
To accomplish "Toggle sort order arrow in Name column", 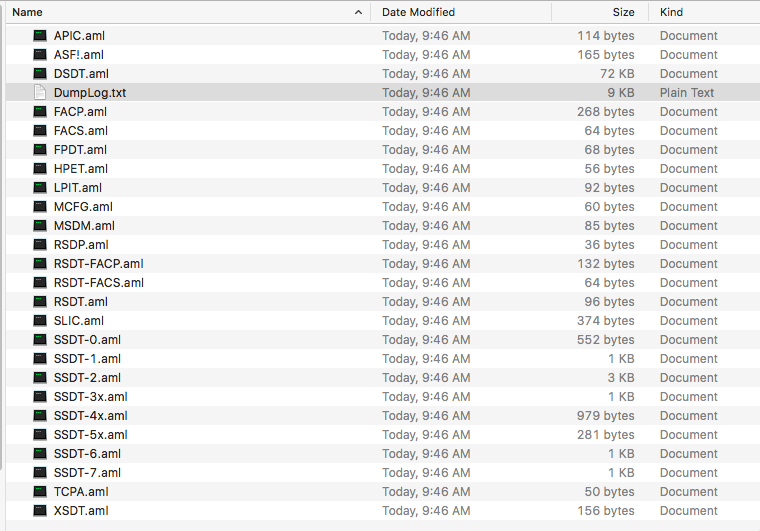I will click(x=358, y=13).
